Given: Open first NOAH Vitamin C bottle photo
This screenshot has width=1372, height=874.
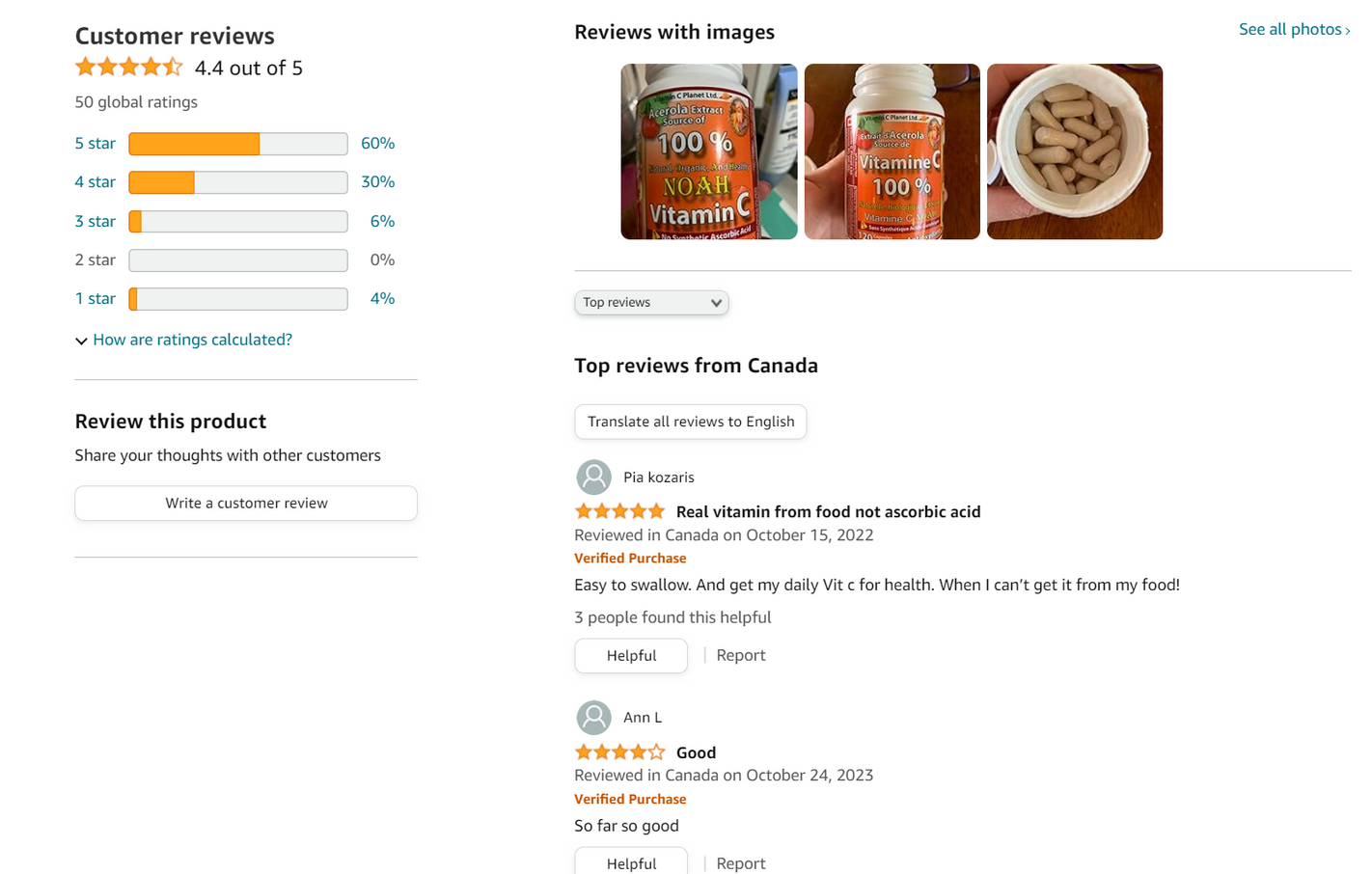Looking at the screenshot, I should [x=708, y=151].
